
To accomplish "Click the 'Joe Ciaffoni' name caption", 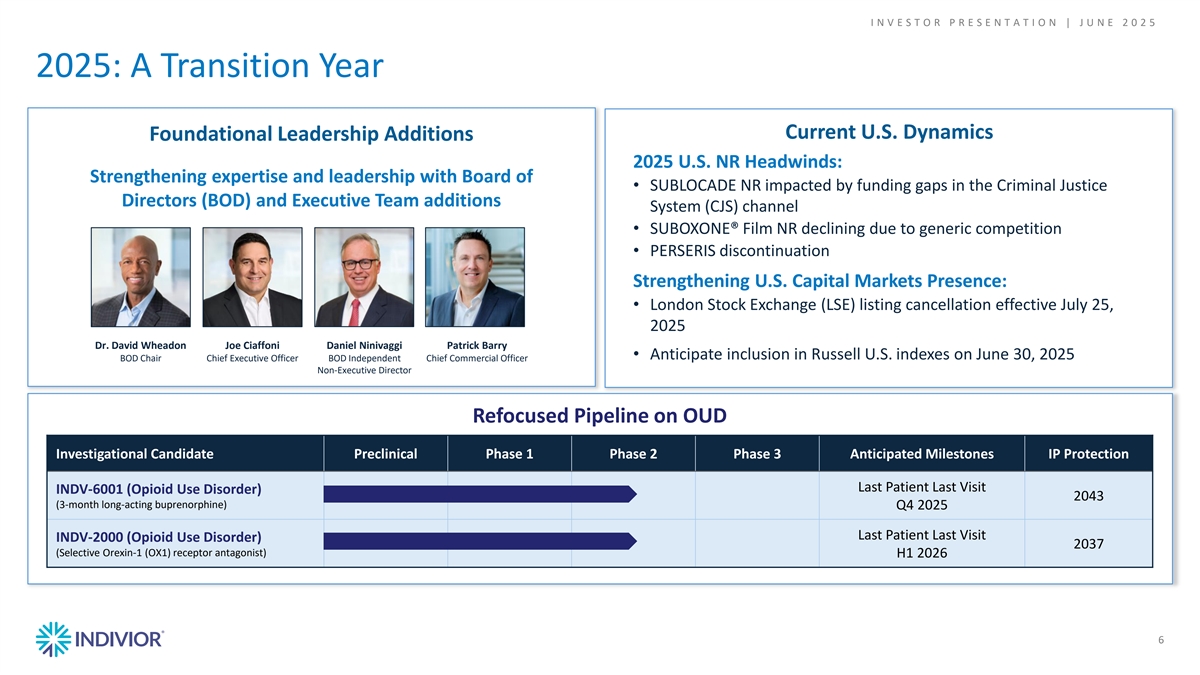I will pos(252,346).
